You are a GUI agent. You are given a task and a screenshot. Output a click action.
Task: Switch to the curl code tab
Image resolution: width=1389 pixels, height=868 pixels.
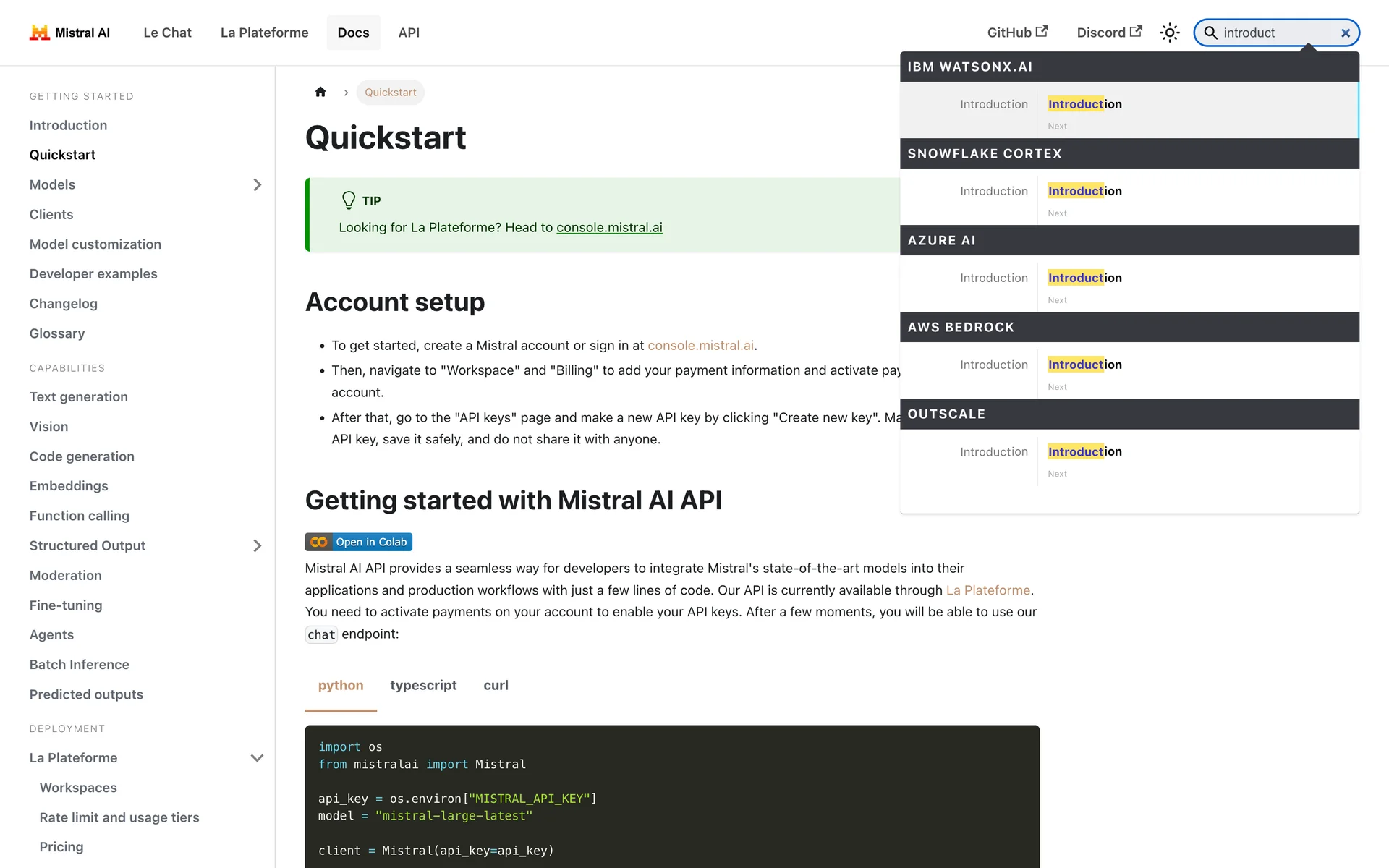[x=496, y=685]
